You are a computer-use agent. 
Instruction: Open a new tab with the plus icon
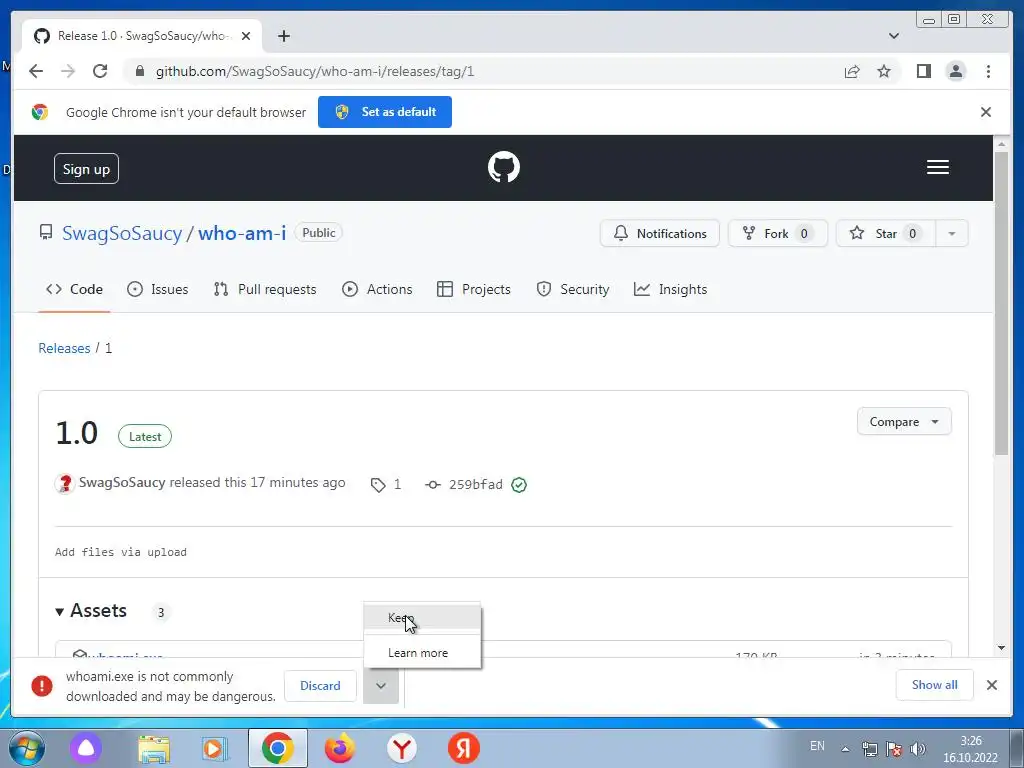click(283, 36)
